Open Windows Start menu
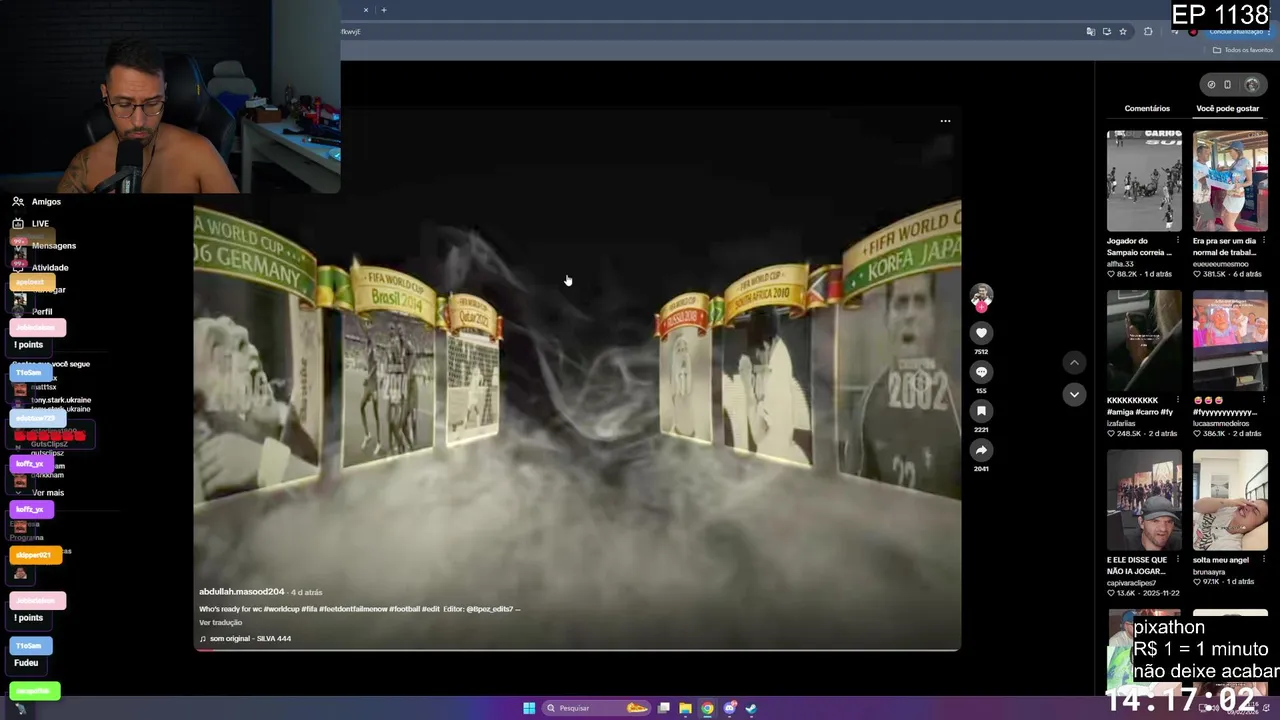The height and width of the screenshot is (720, 1280). (x=528, y=708)
